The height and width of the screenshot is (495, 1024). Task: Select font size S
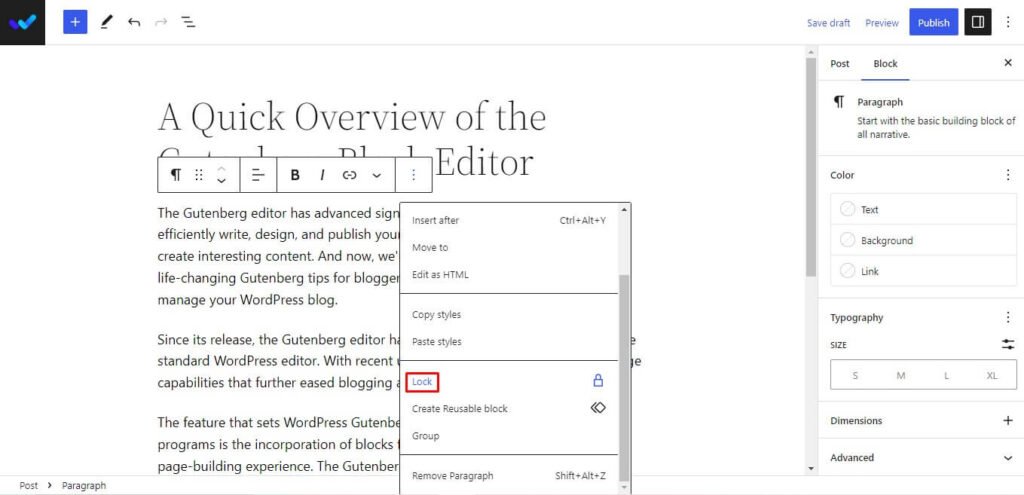855,375
